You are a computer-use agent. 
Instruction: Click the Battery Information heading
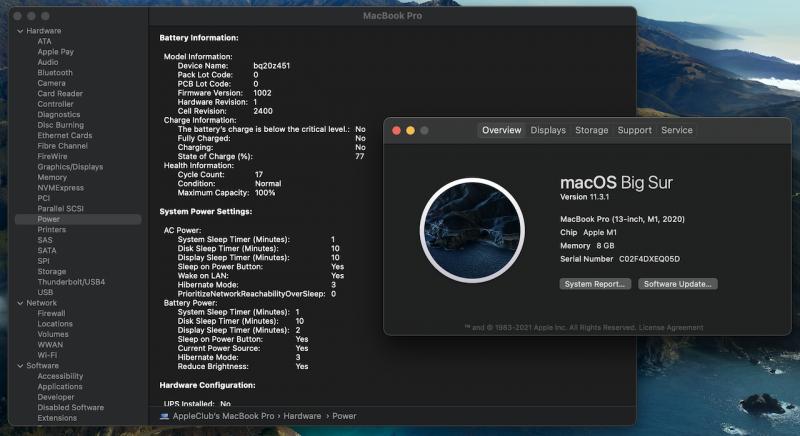pyautogui.click(x=199, y=38)
